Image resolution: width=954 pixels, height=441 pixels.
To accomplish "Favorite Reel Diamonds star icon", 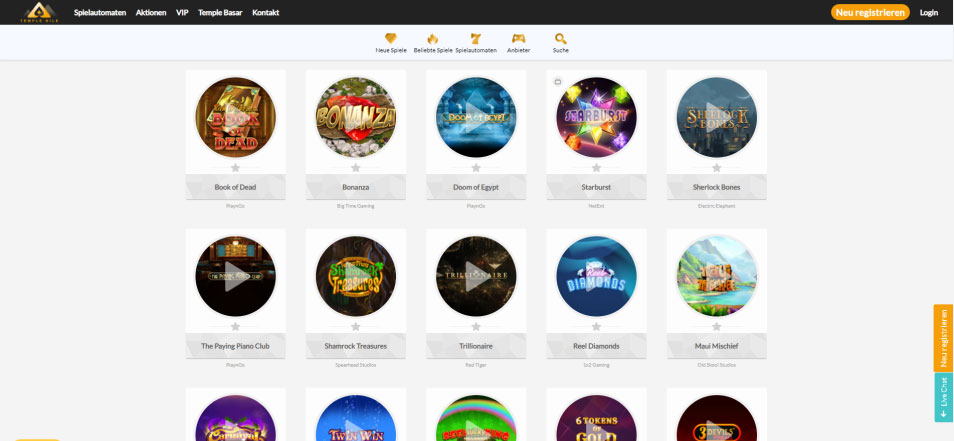I will pyautogui.click(x=596, y=327).
